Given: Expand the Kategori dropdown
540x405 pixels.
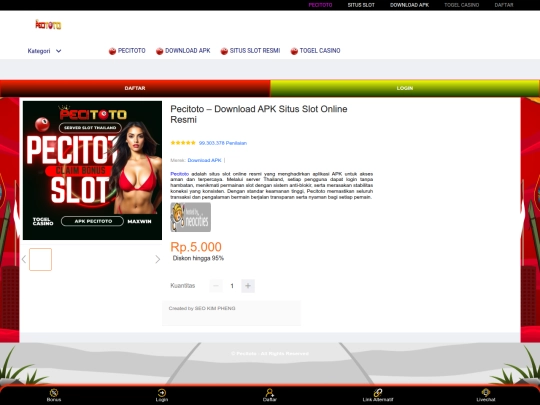Looking at the screenshot, I should pyautogui.click(x=44, y=51).
